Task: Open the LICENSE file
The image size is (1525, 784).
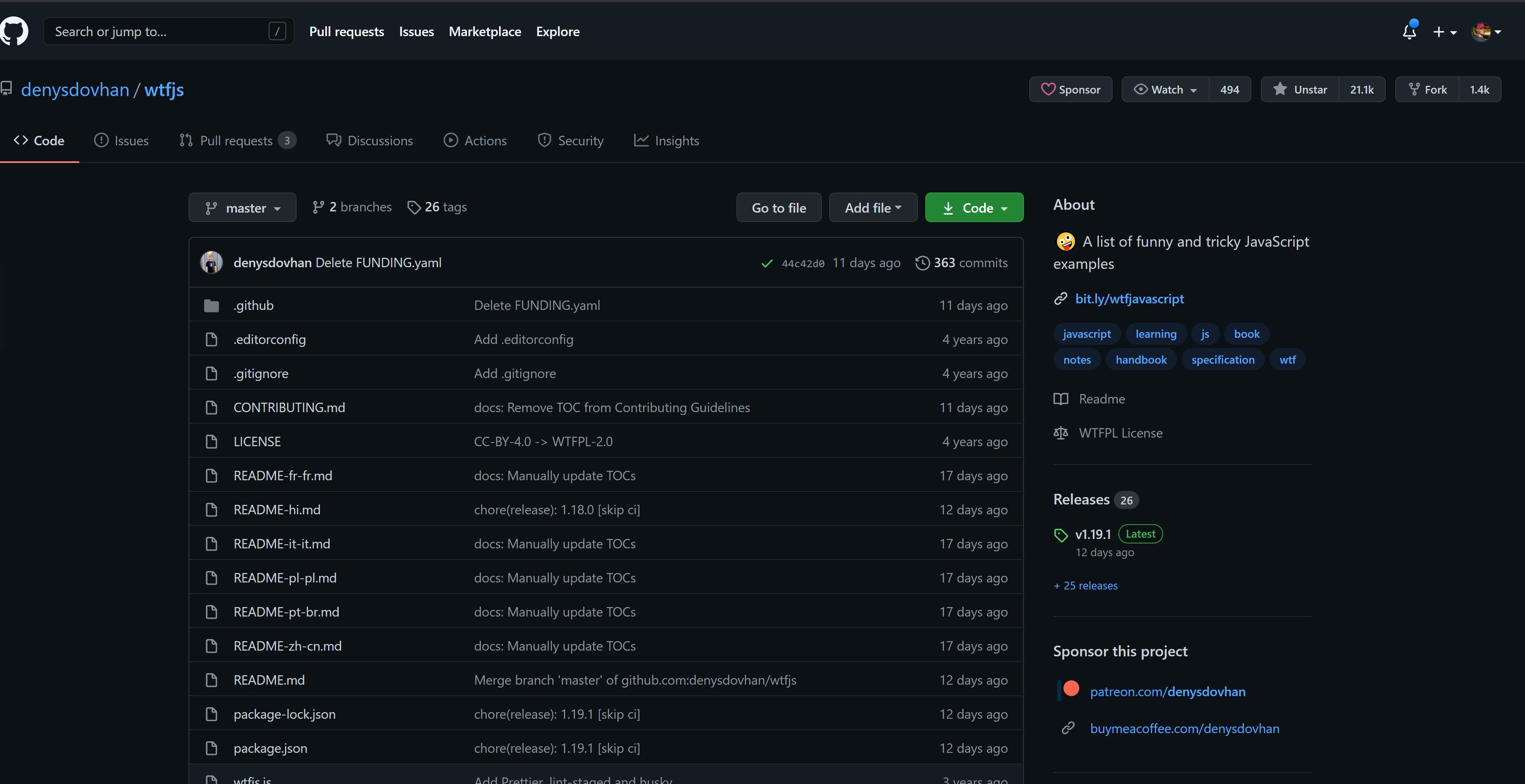Action: (257, 441)
